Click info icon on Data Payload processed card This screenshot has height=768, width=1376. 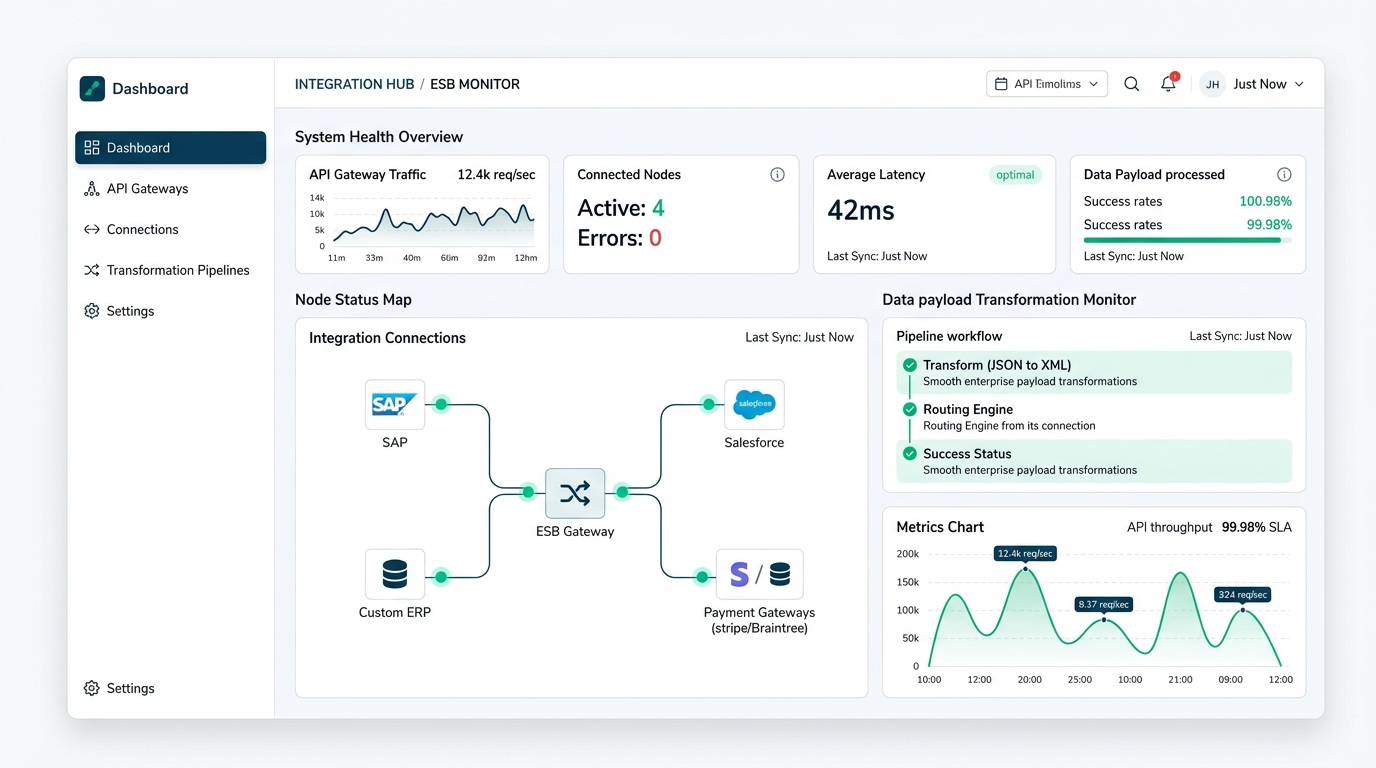1284,174
